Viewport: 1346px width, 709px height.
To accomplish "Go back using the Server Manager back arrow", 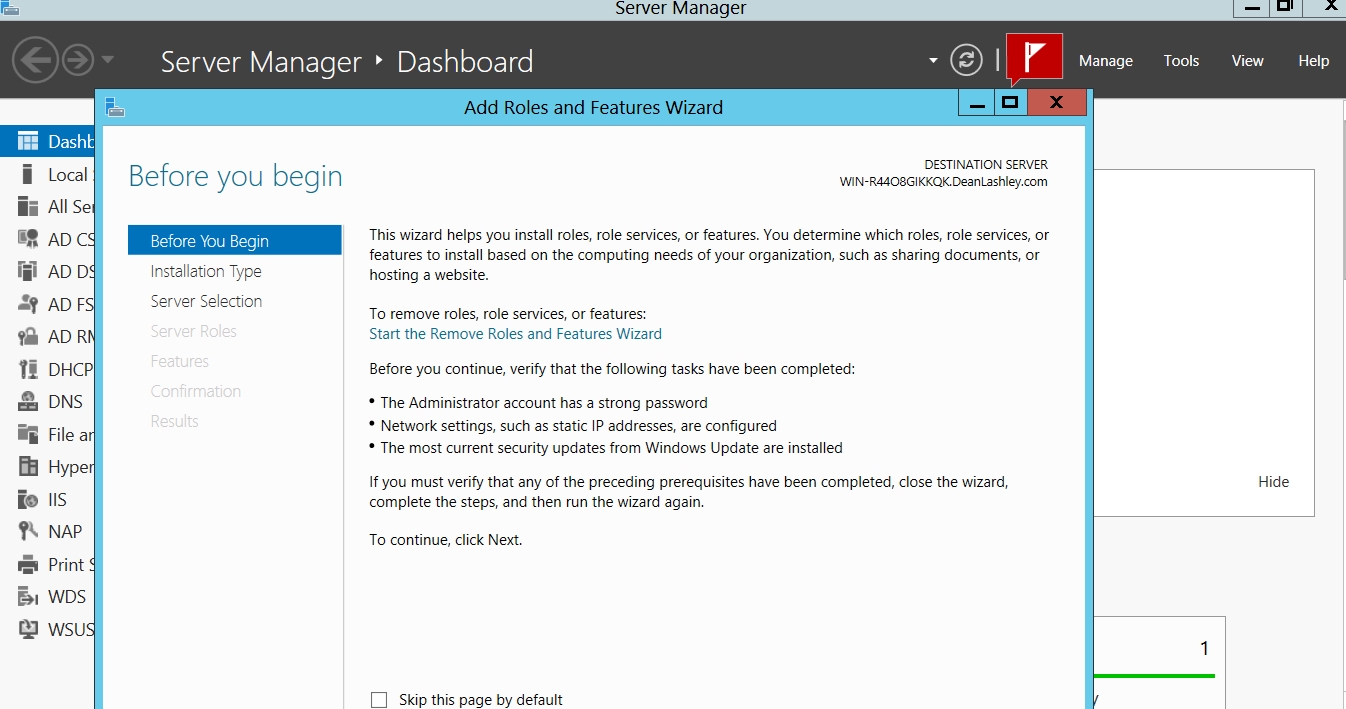I will click(x=35, y=60).
